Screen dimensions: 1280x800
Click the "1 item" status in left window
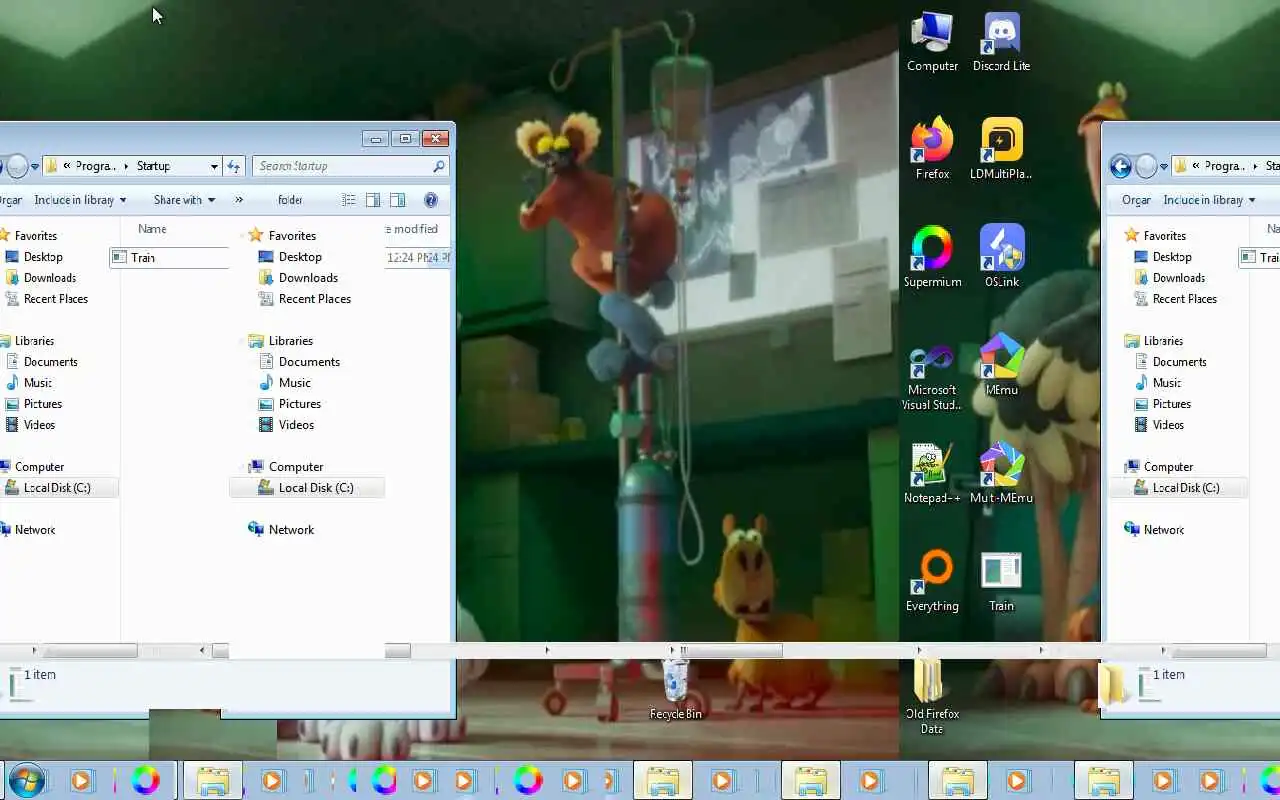(x=39, y=675)
